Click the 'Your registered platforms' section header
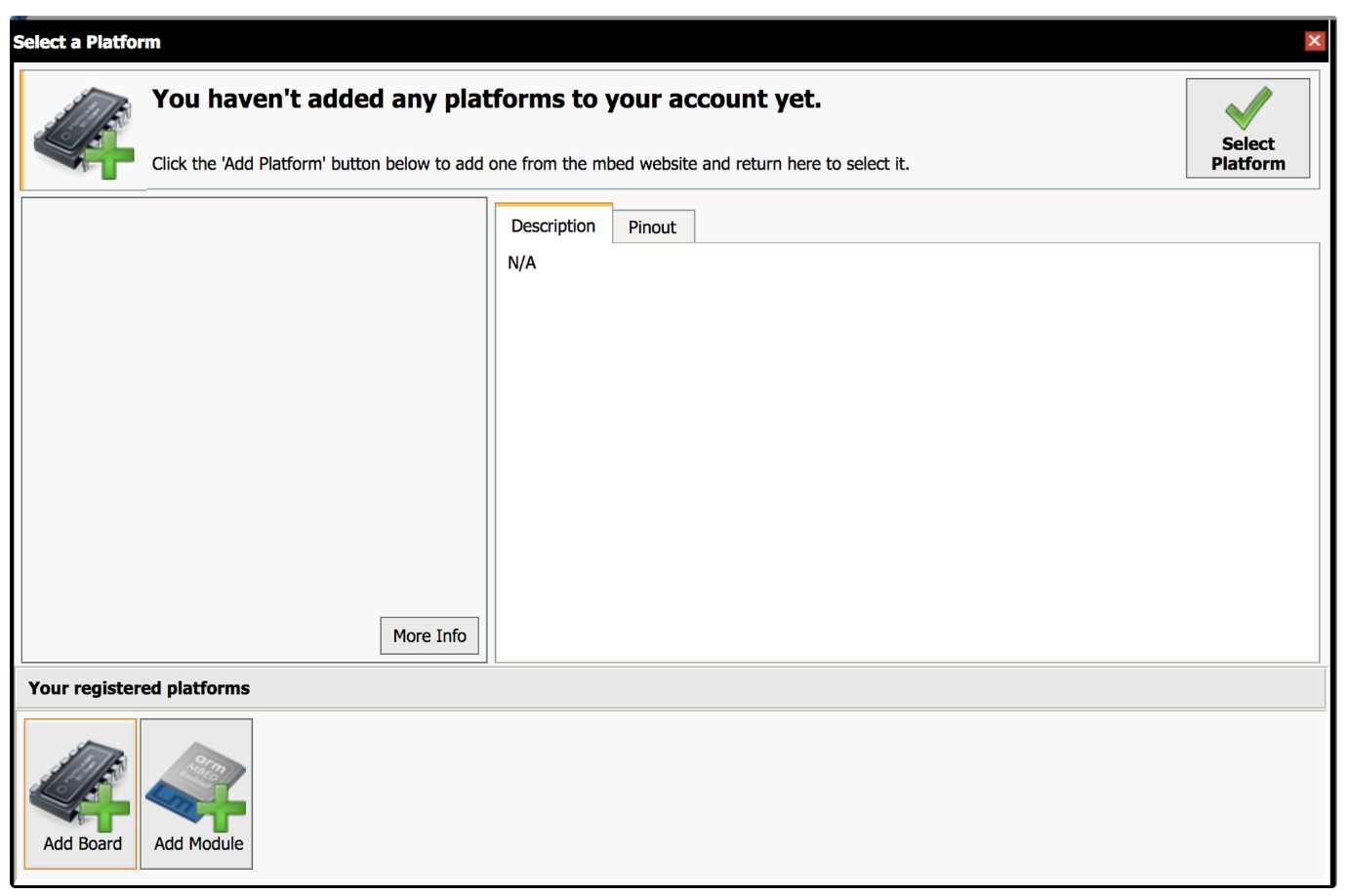1347x896 pixels. click(139, 689)
